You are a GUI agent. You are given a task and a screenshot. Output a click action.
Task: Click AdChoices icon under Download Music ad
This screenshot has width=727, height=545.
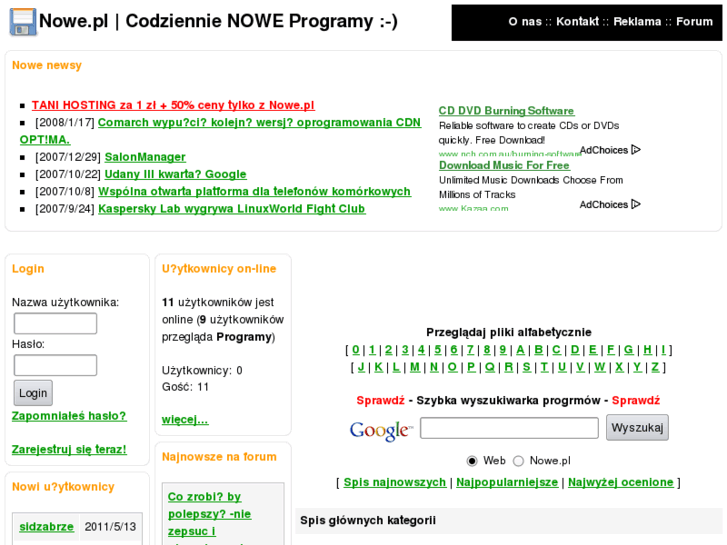tap(636, 204)
